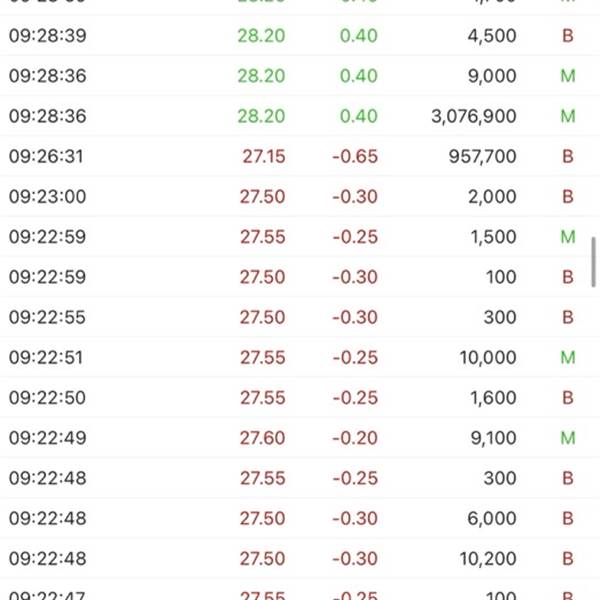This screenshot has width=600, height=600.
Task: Select the 09:22:48 row with 300 volume
Action: click(x=300, y=478)
